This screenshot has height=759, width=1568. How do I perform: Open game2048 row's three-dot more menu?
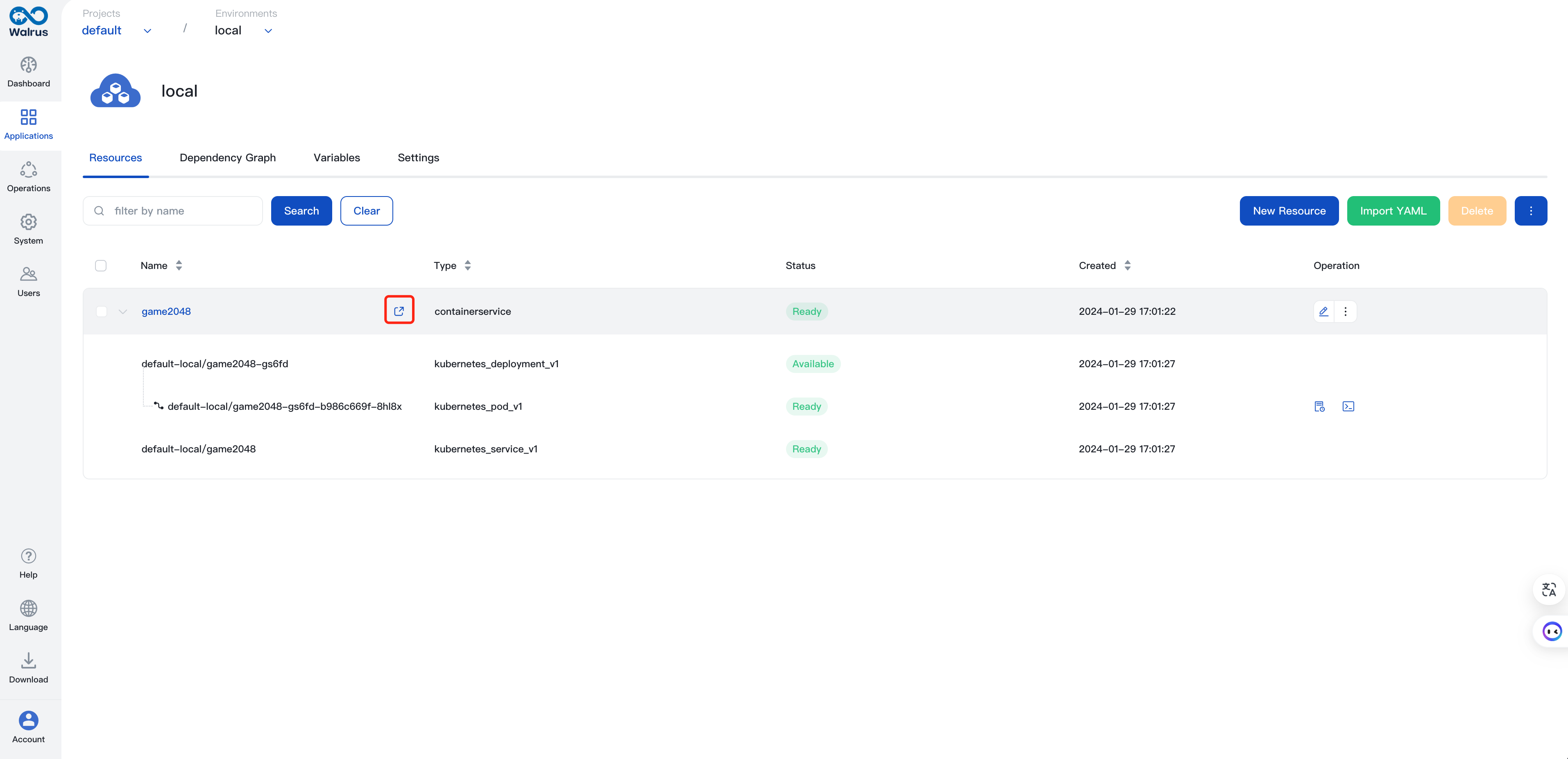coord(1345,312)
